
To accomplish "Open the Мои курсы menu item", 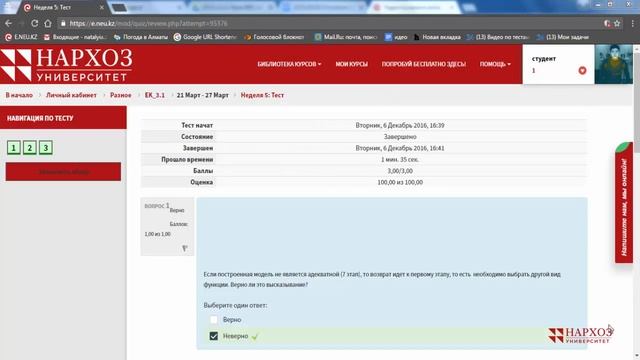I will click(351, 64).
